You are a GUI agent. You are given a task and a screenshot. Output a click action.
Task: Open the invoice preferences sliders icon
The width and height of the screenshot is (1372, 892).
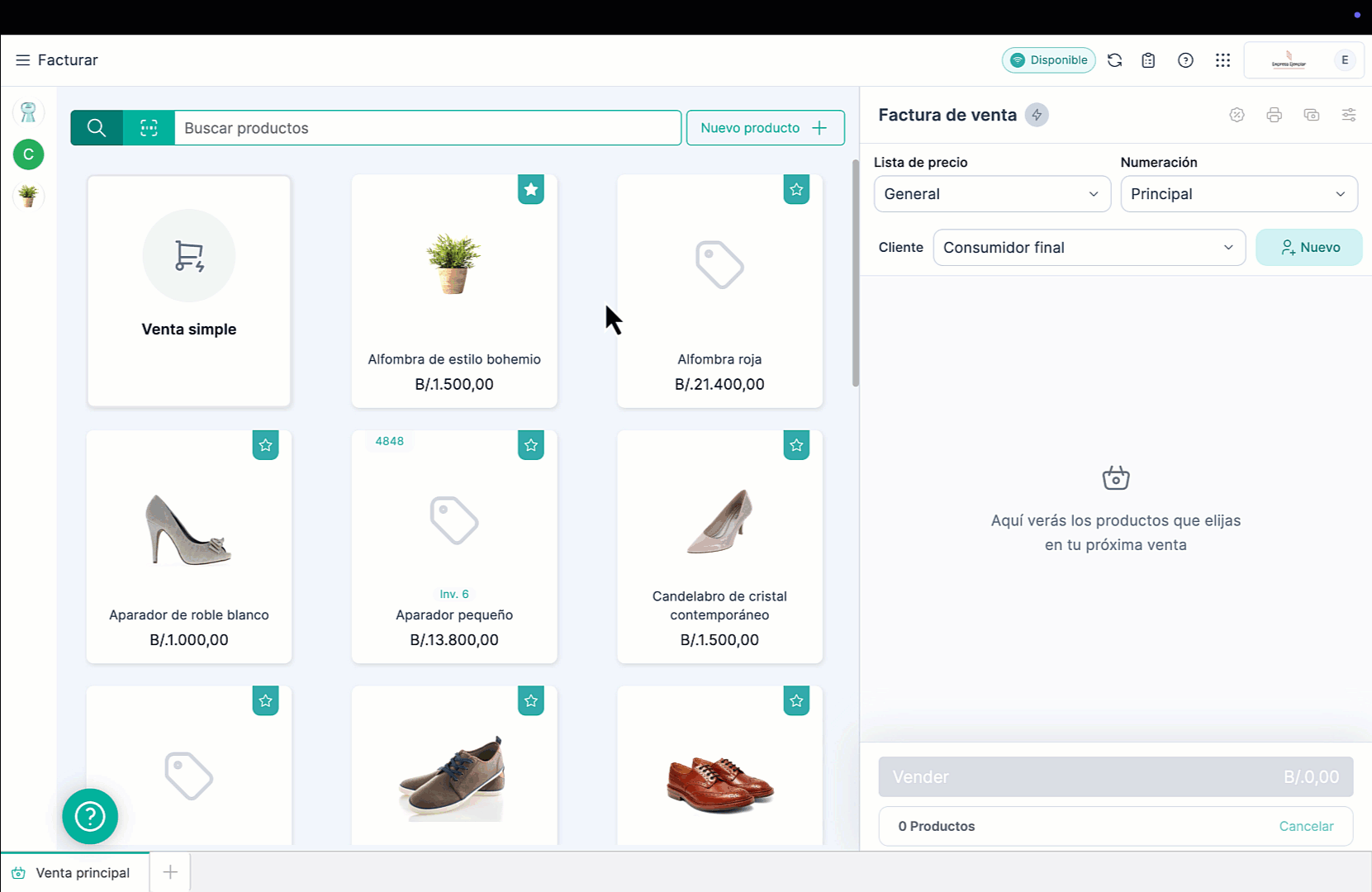[1349, 115]
